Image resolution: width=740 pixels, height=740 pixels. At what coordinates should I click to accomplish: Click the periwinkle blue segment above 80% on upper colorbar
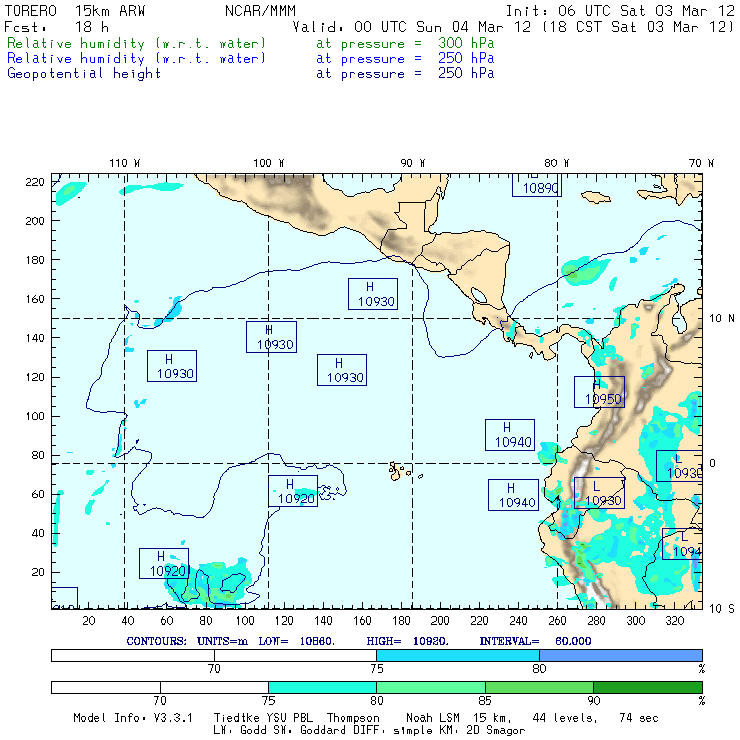621,655
